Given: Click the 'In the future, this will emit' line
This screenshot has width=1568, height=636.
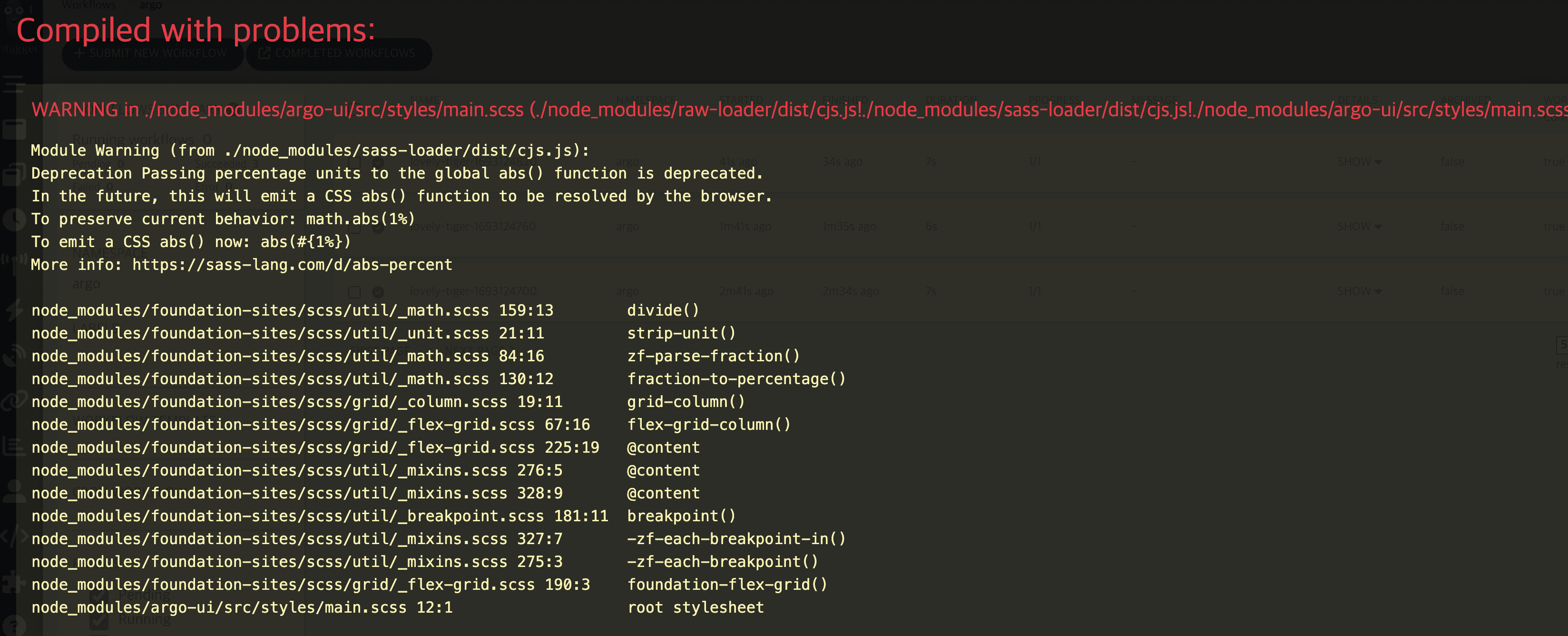Looking at the screenshot, I should (x=402, y=196).
